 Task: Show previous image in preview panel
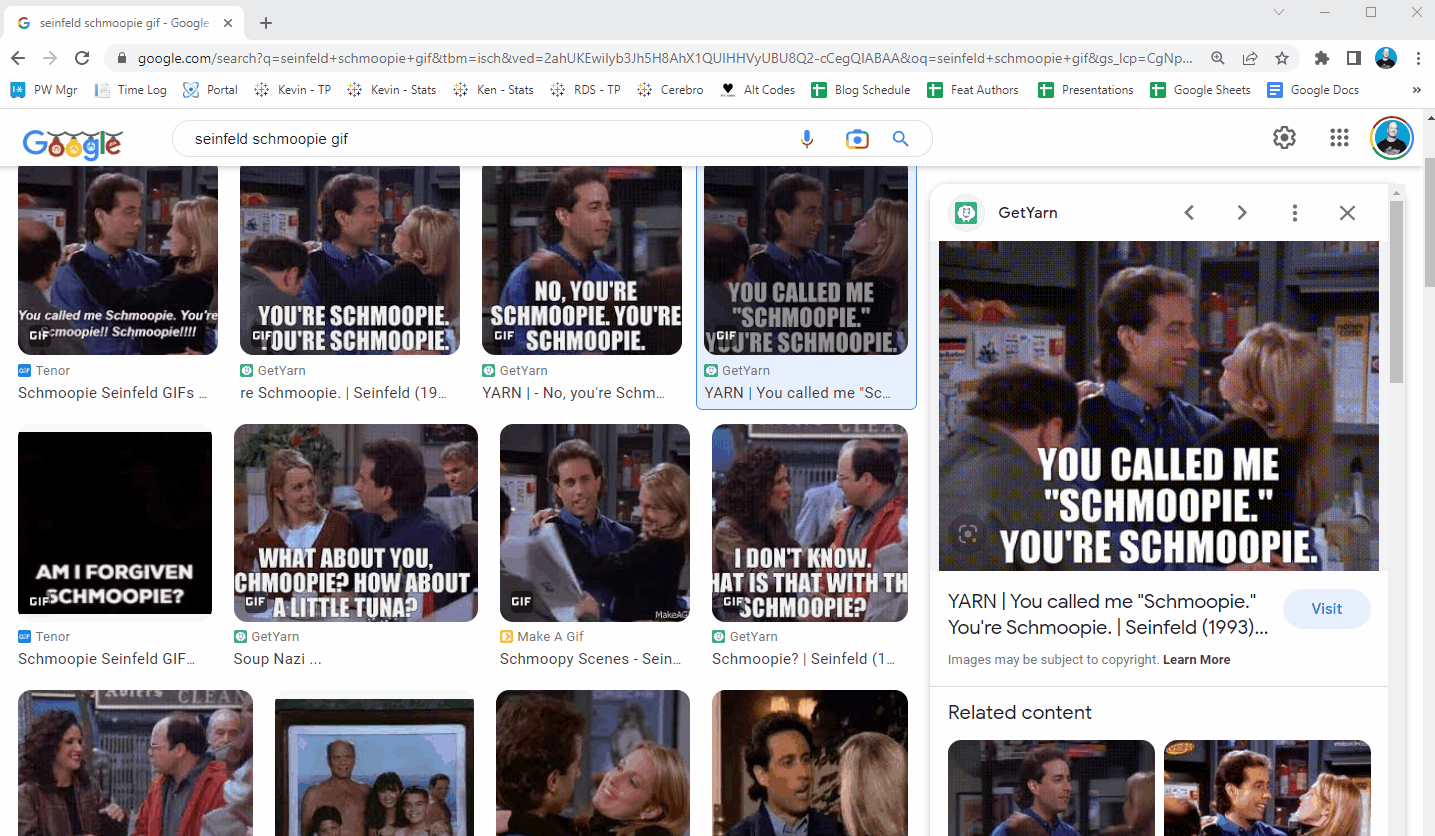pos(1189,212)
